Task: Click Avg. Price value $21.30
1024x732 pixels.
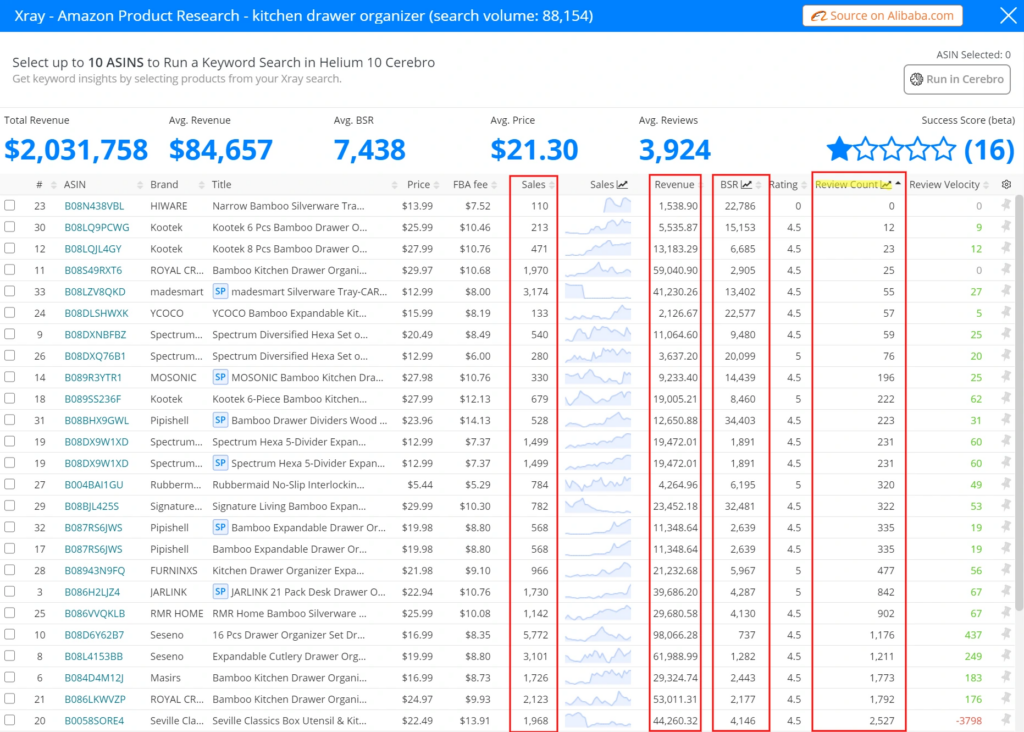Action: (x=534, y=150)
